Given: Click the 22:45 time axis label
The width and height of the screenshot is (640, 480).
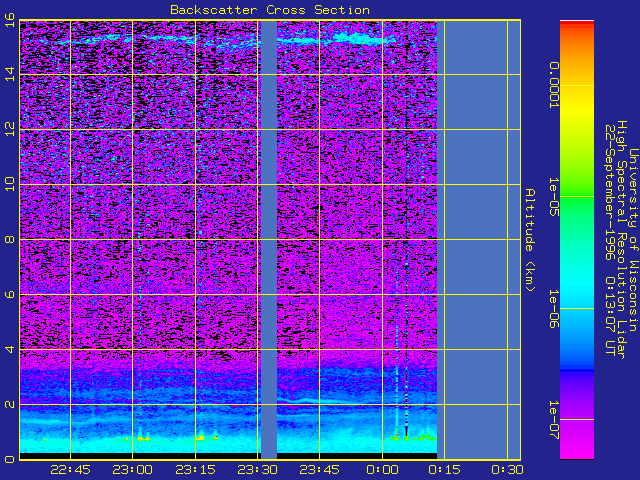Looking at the screenshot, I should click(70, 470).
